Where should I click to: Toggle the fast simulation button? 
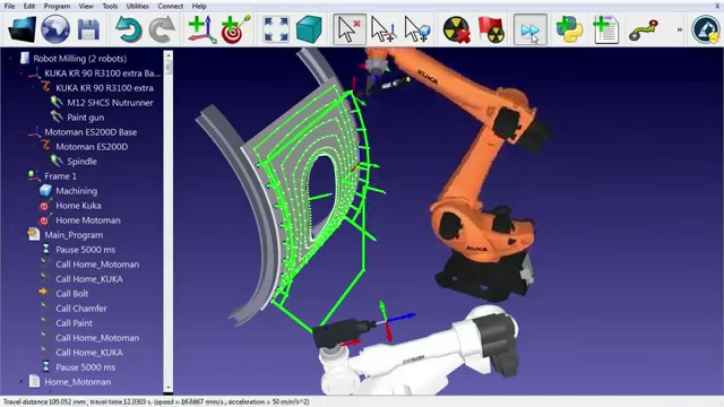tap(529, 29)
